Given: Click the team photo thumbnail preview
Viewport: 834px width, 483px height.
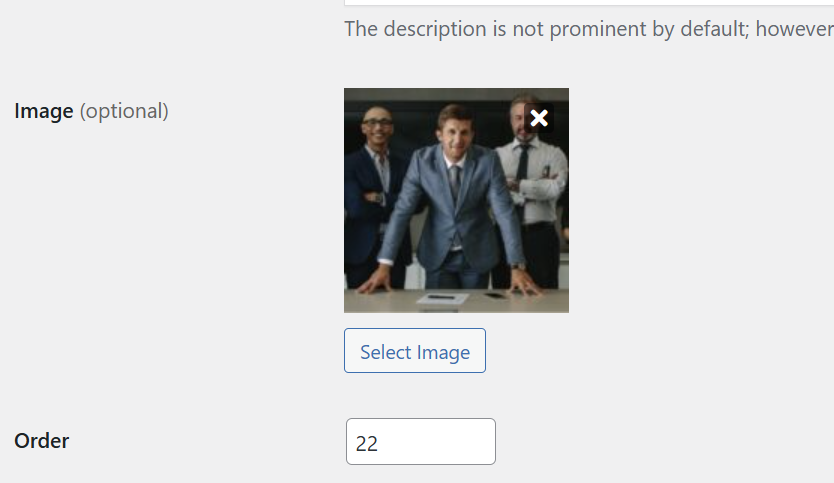Looking at the screenshot, I should (x=456, y=201).
